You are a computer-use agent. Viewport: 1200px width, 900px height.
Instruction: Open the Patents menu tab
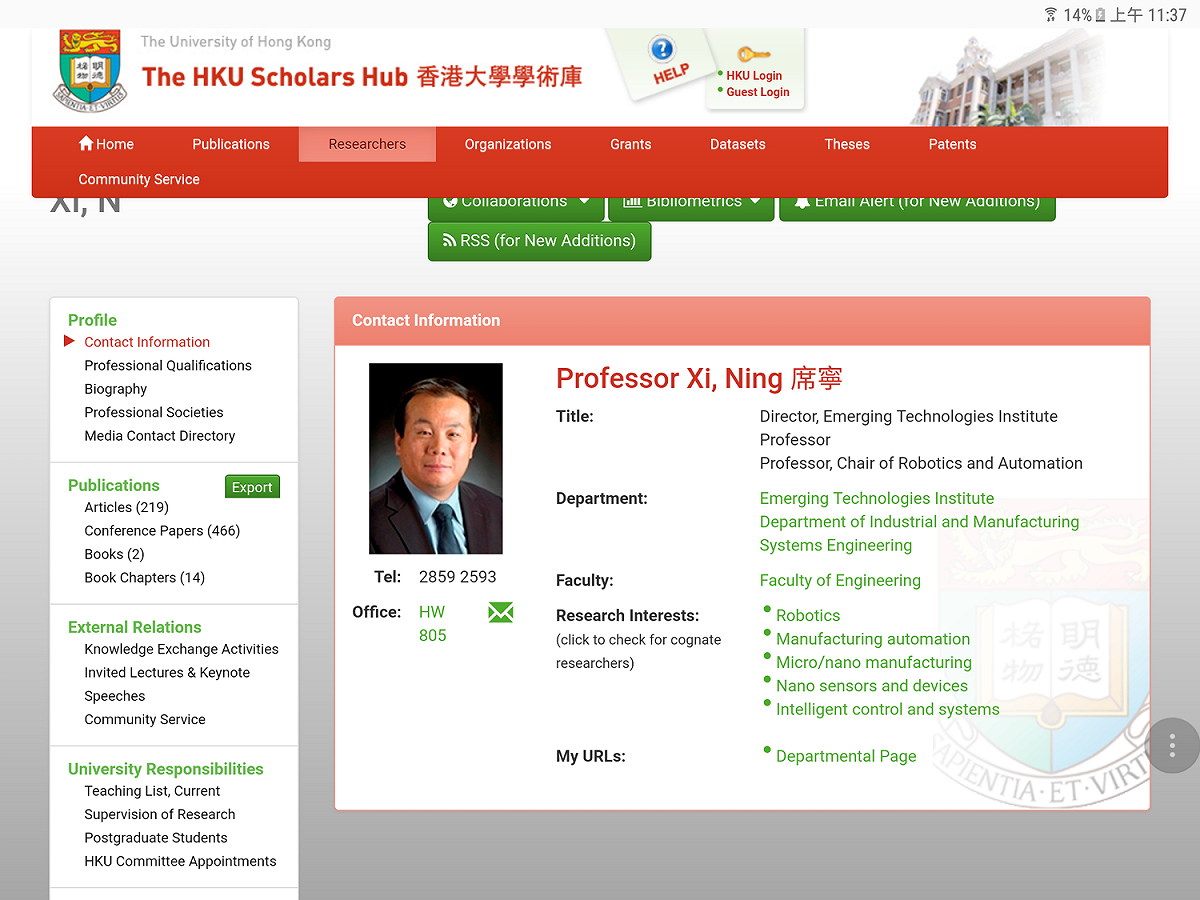point(952,144)
